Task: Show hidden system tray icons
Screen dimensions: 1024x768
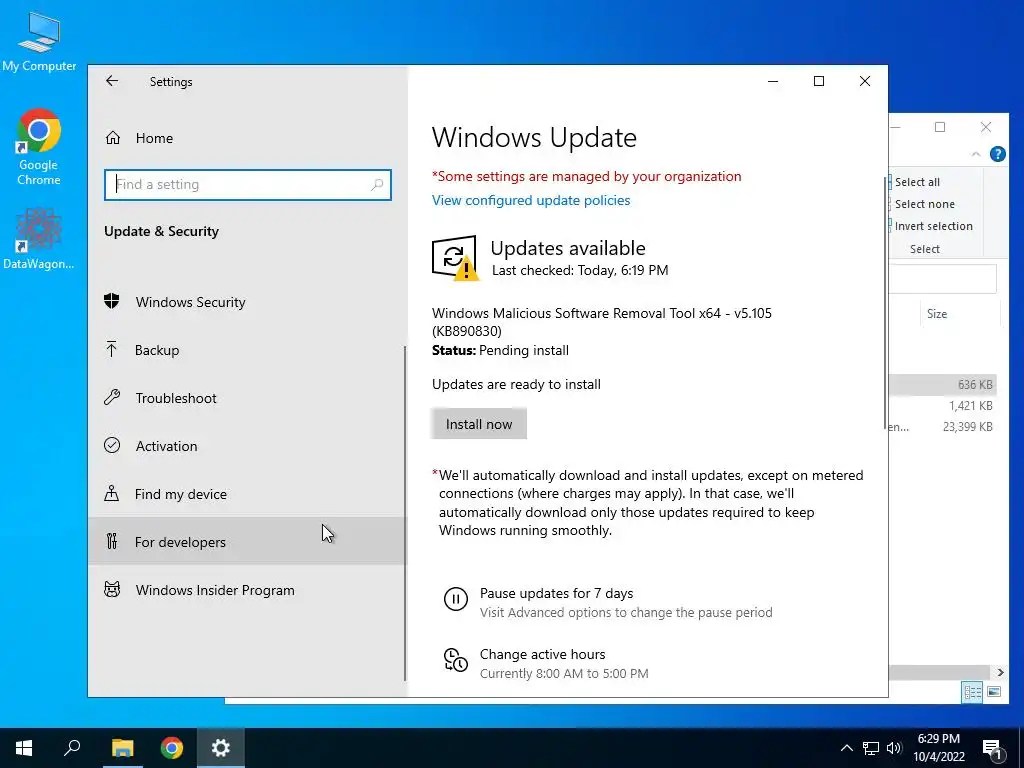Action: point(846,748)
